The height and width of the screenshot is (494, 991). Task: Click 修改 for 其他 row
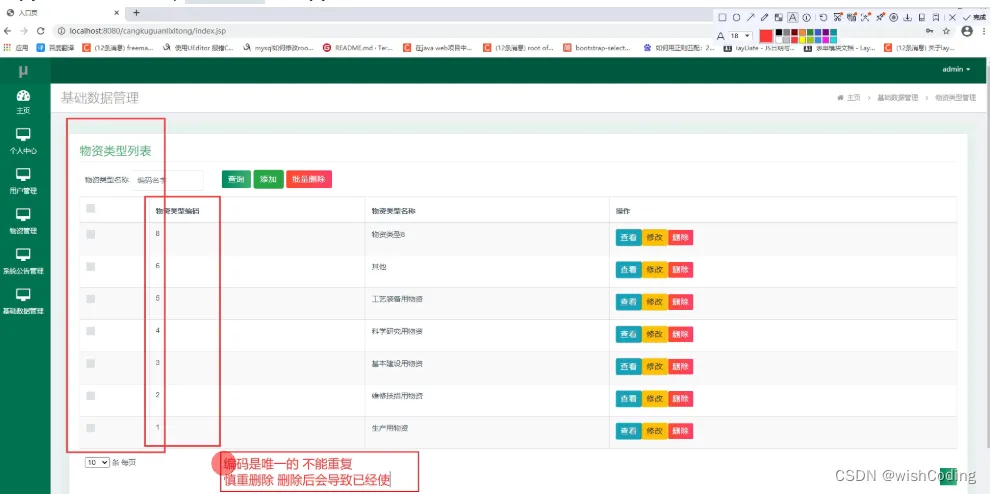(654, 270)
